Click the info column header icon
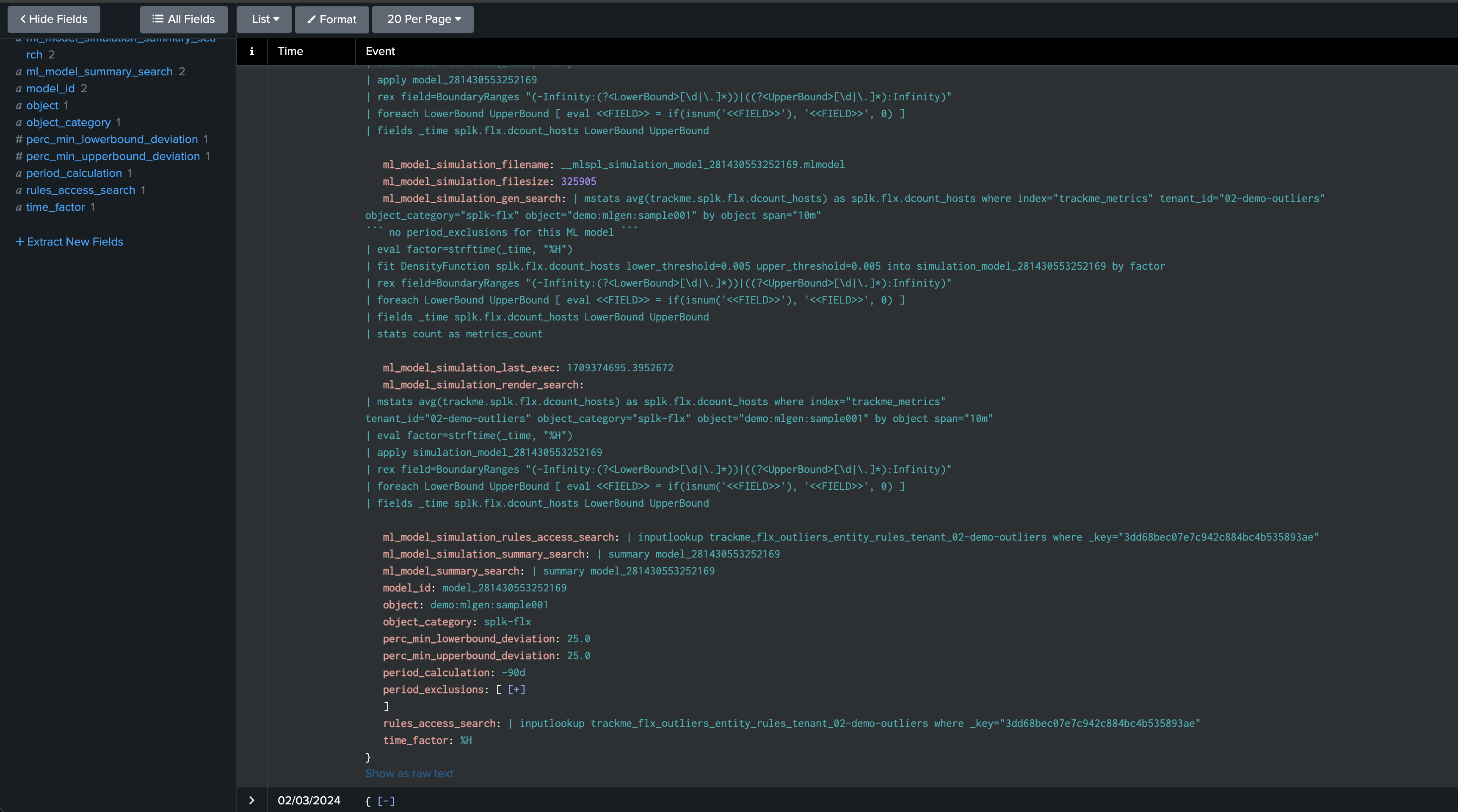Viewport: 1458px width, 812px height. 252,52
